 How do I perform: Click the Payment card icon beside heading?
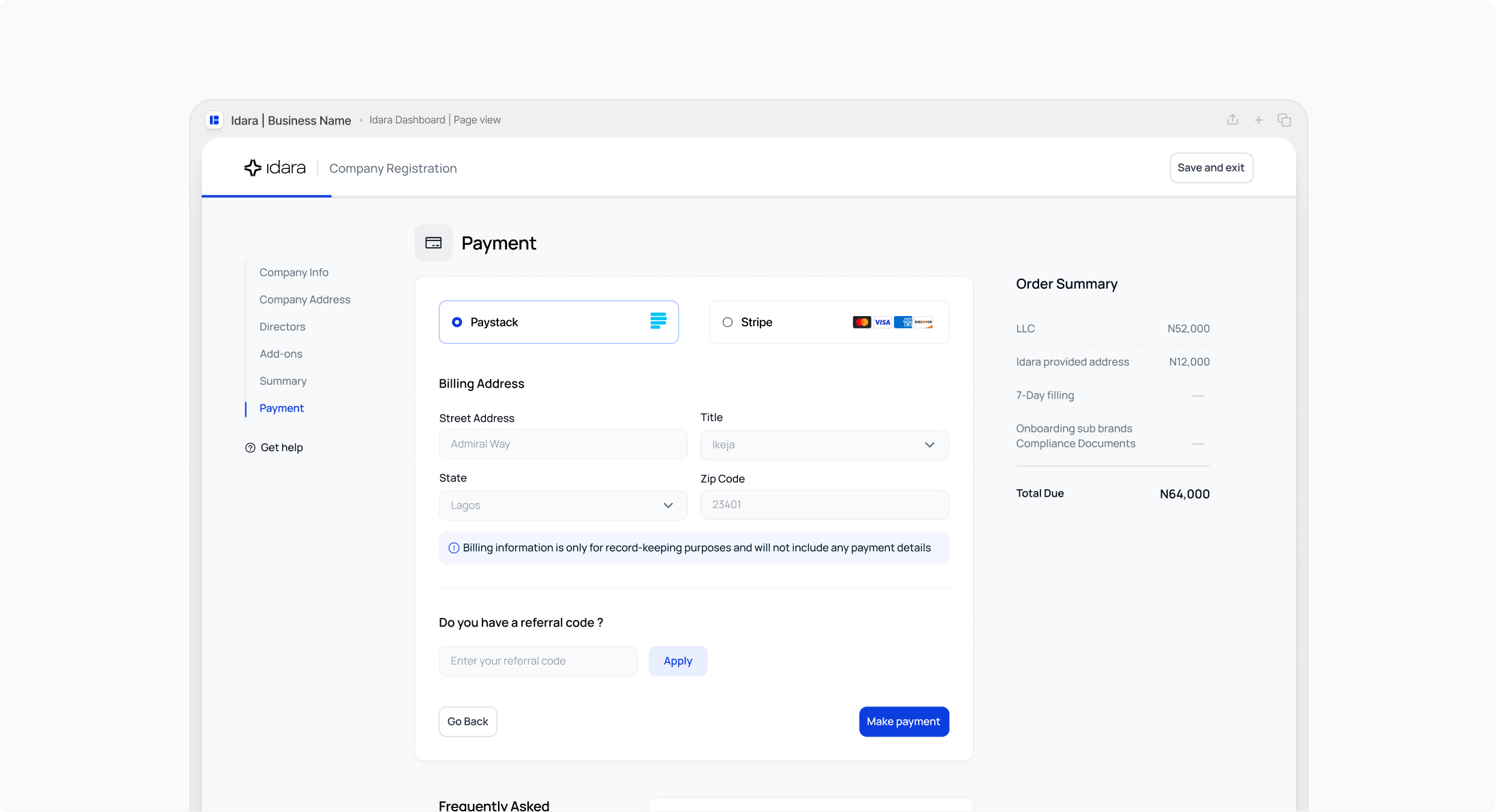click(433, 243)
